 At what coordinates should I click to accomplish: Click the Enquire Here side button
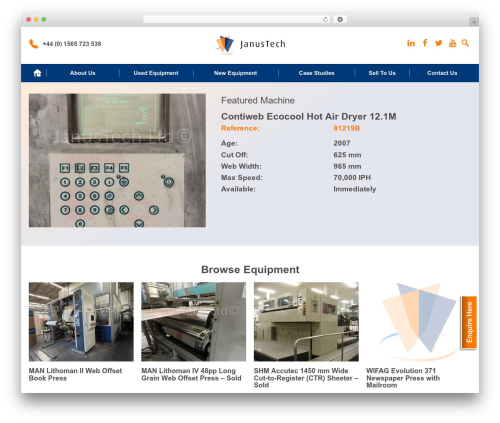point(469,322)
